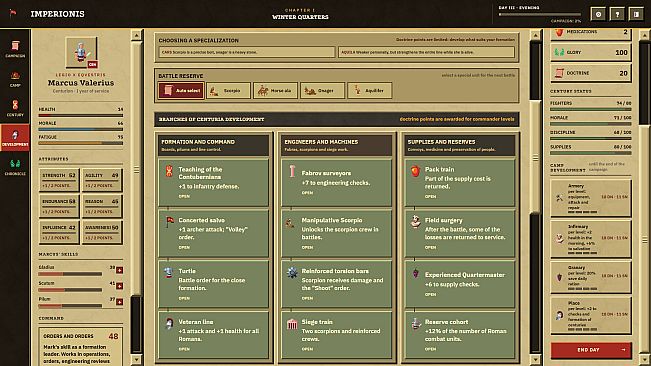
Task: Open the help question mark icon
Action: click(617, 14)
